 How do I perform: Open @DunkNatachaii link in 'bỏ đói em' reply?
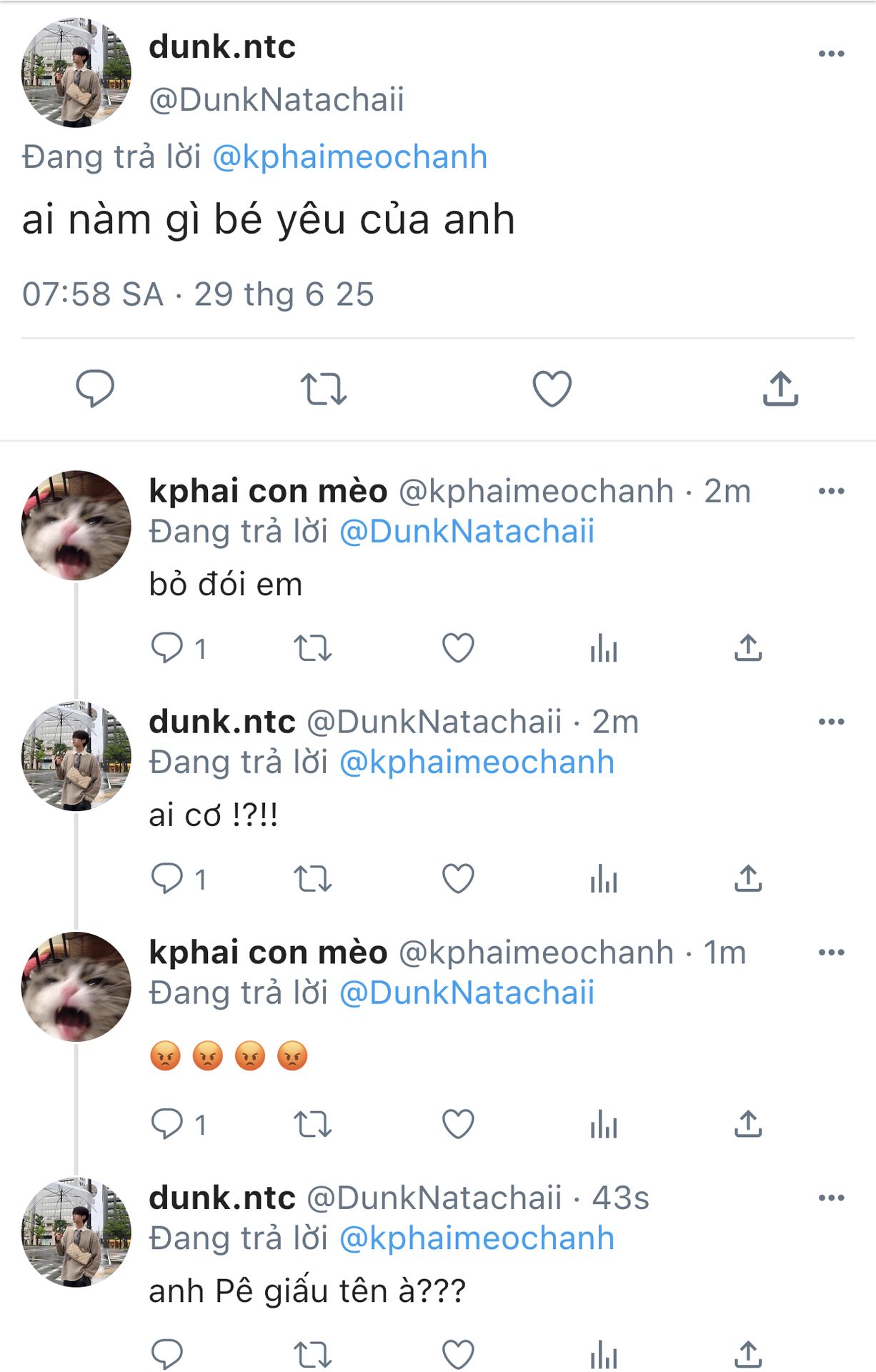[x=467, y=532]
